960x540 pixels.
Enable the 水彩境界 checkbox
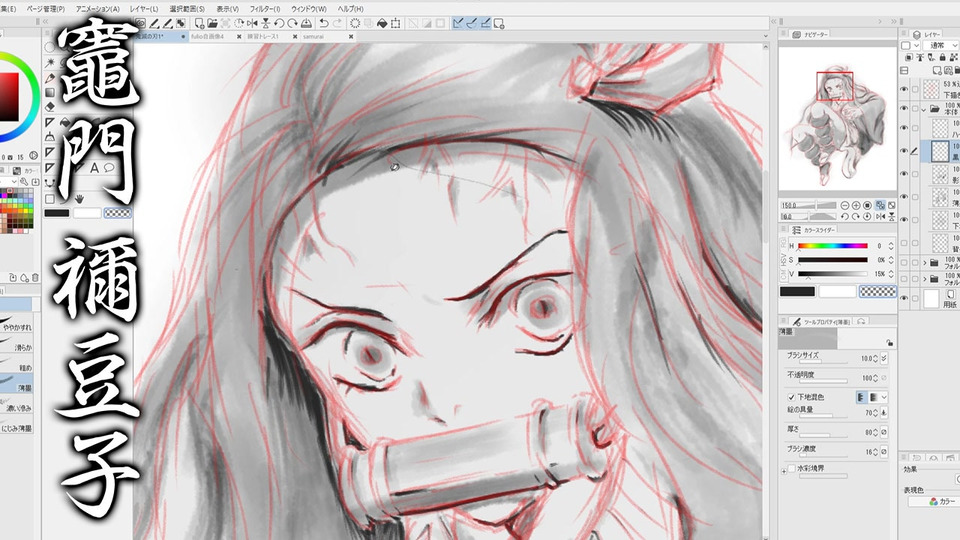pyautogui.click(x=791, y=468)
